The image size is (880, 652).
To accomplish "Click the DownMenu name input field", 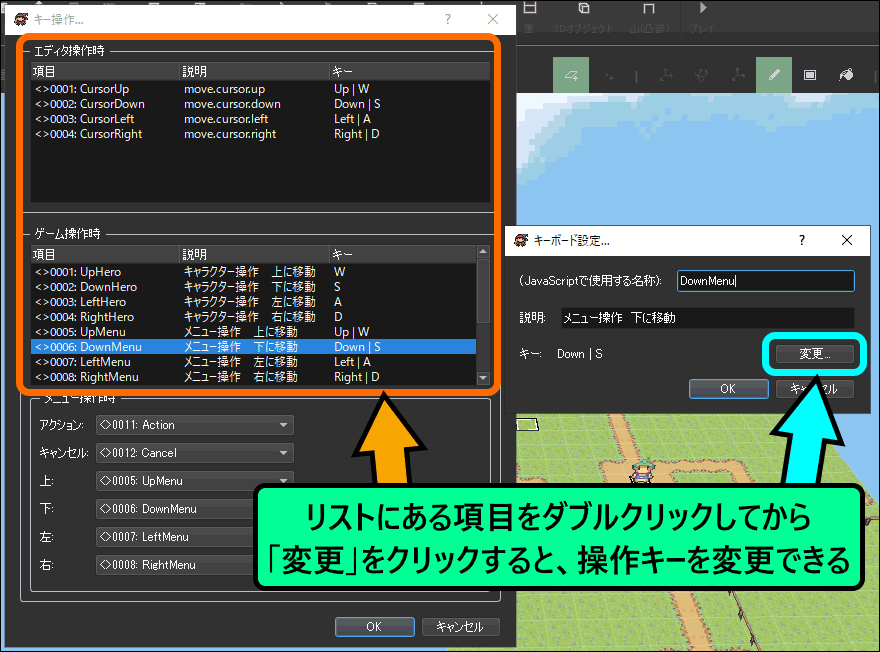I will coord(765,282).
